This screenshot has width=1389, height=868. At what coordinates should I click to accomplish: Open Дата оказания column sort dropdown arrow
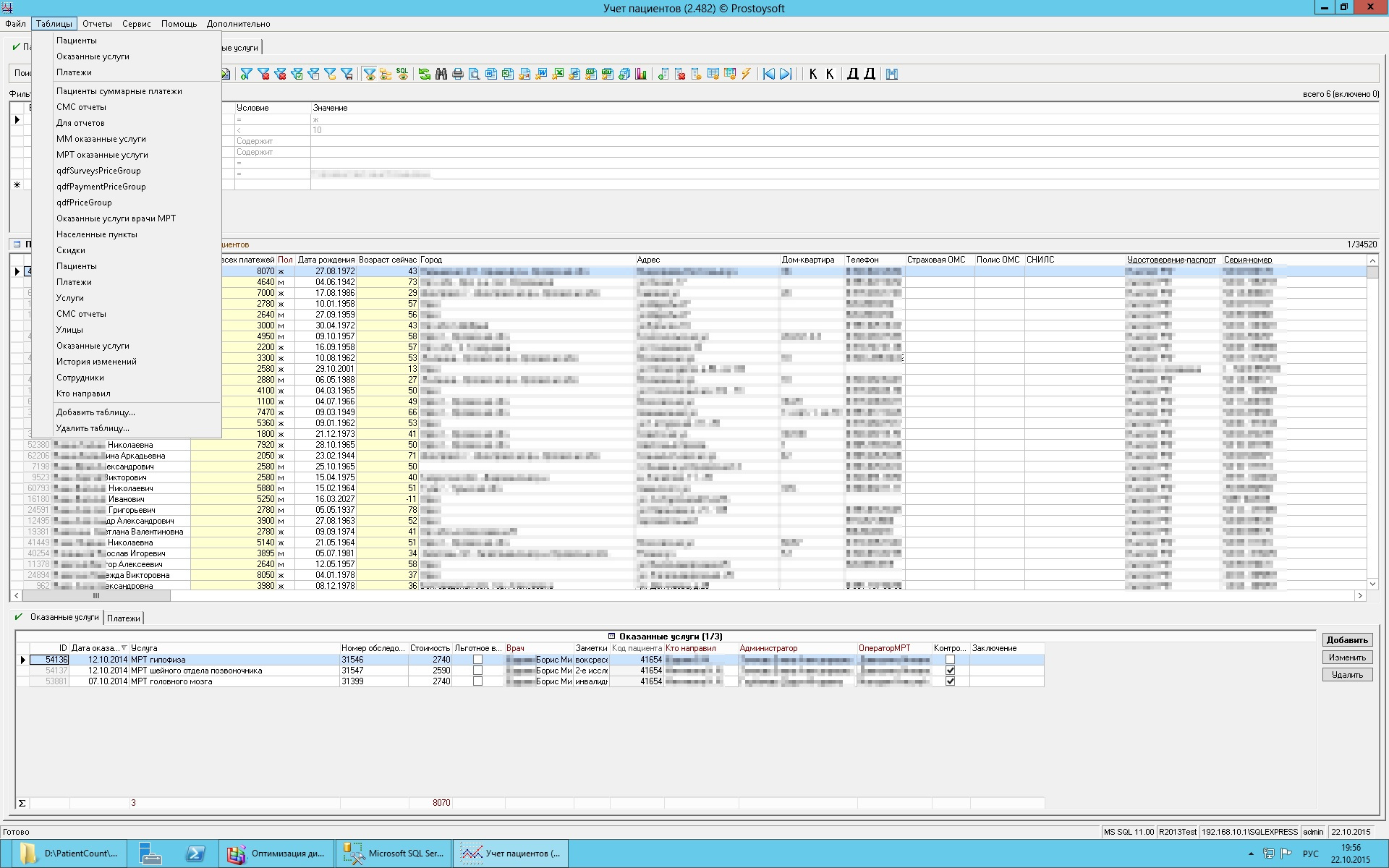(x=124, y=648)
